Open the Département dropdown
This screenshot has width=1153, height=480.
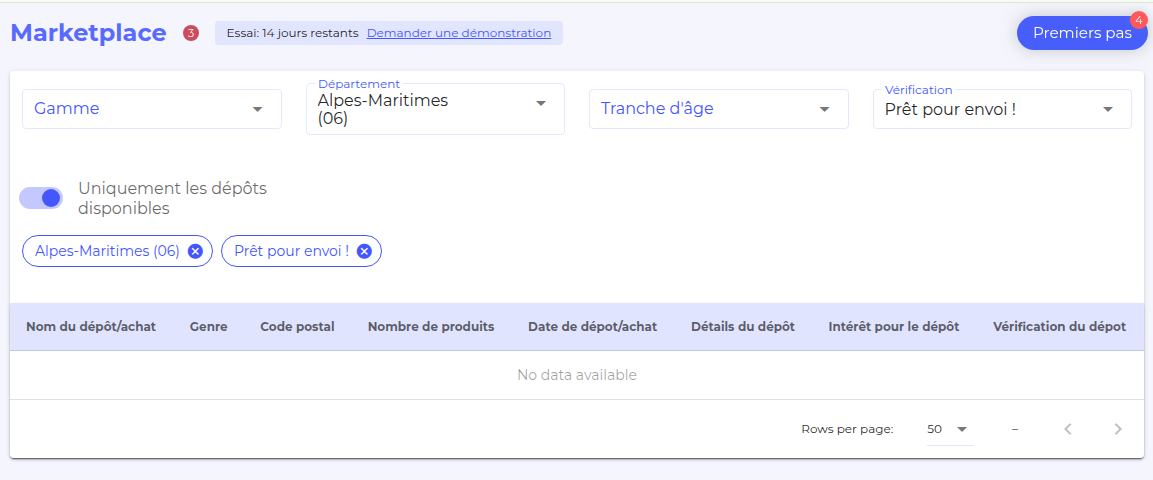coord(435,109)
